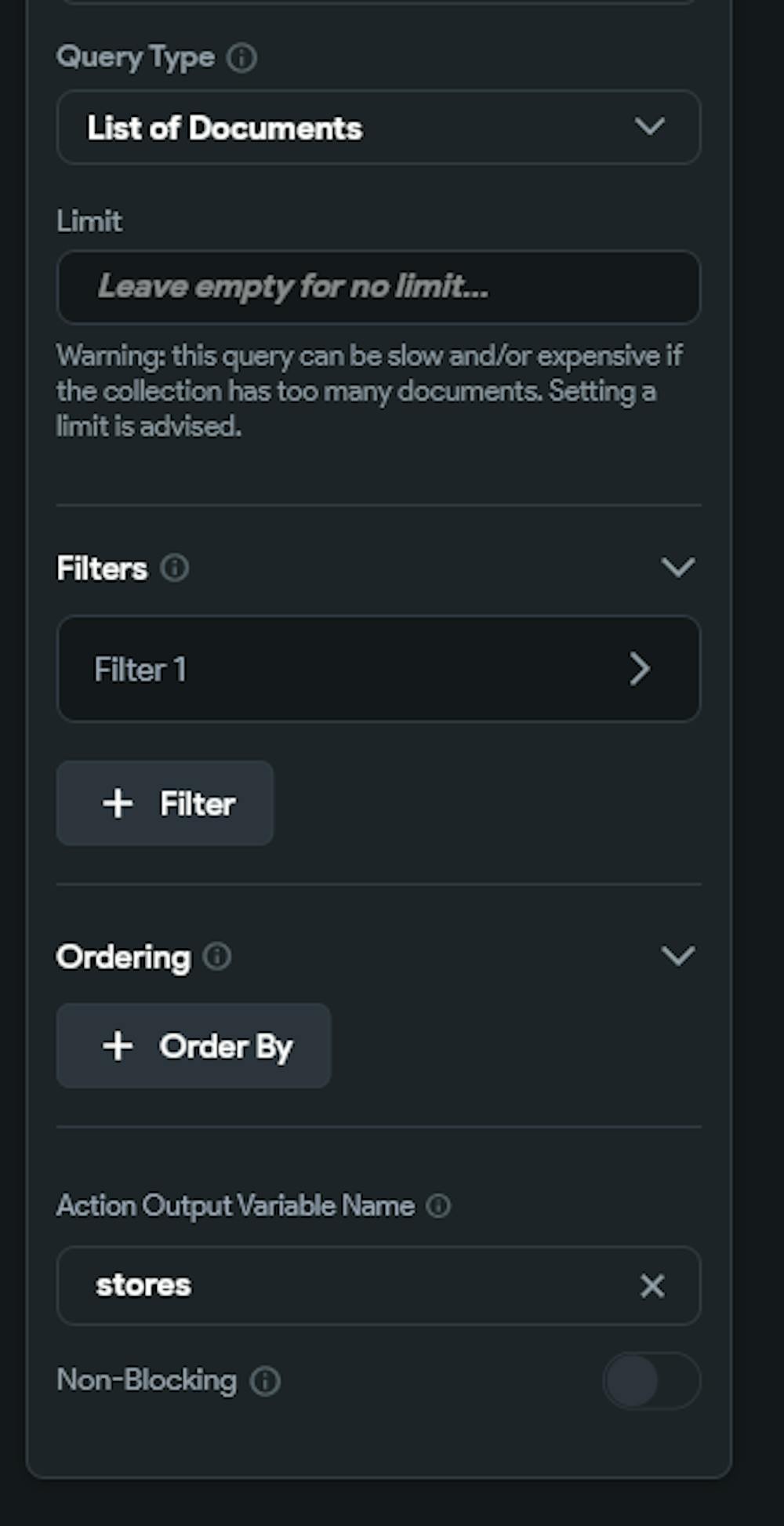Click the Filters info icon
The height and width of the screenshot is (1526, 784).
point(175,568)
